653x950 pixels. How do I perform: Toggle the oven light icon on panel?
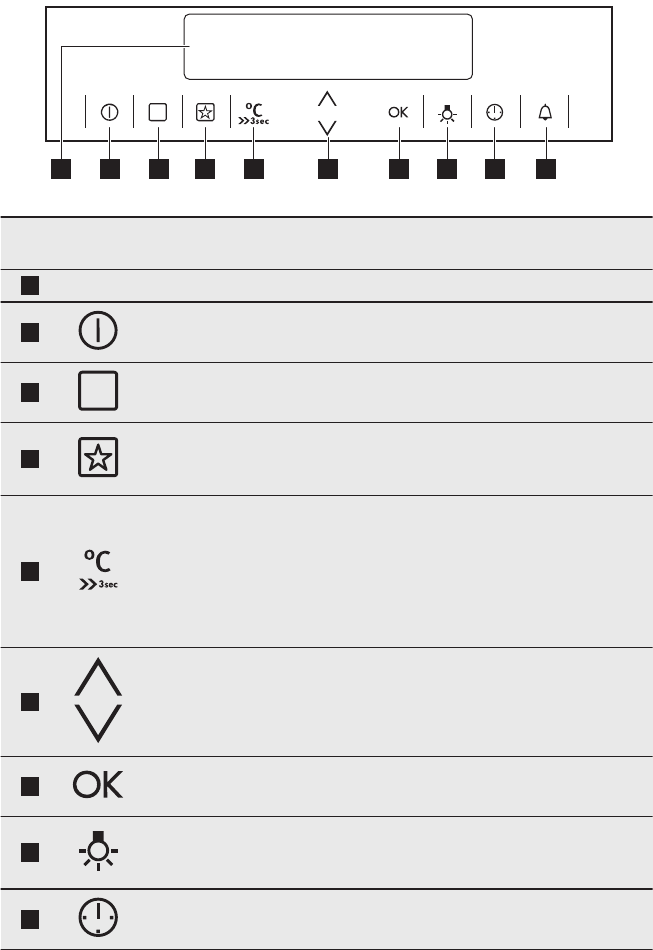click(448, 113)
